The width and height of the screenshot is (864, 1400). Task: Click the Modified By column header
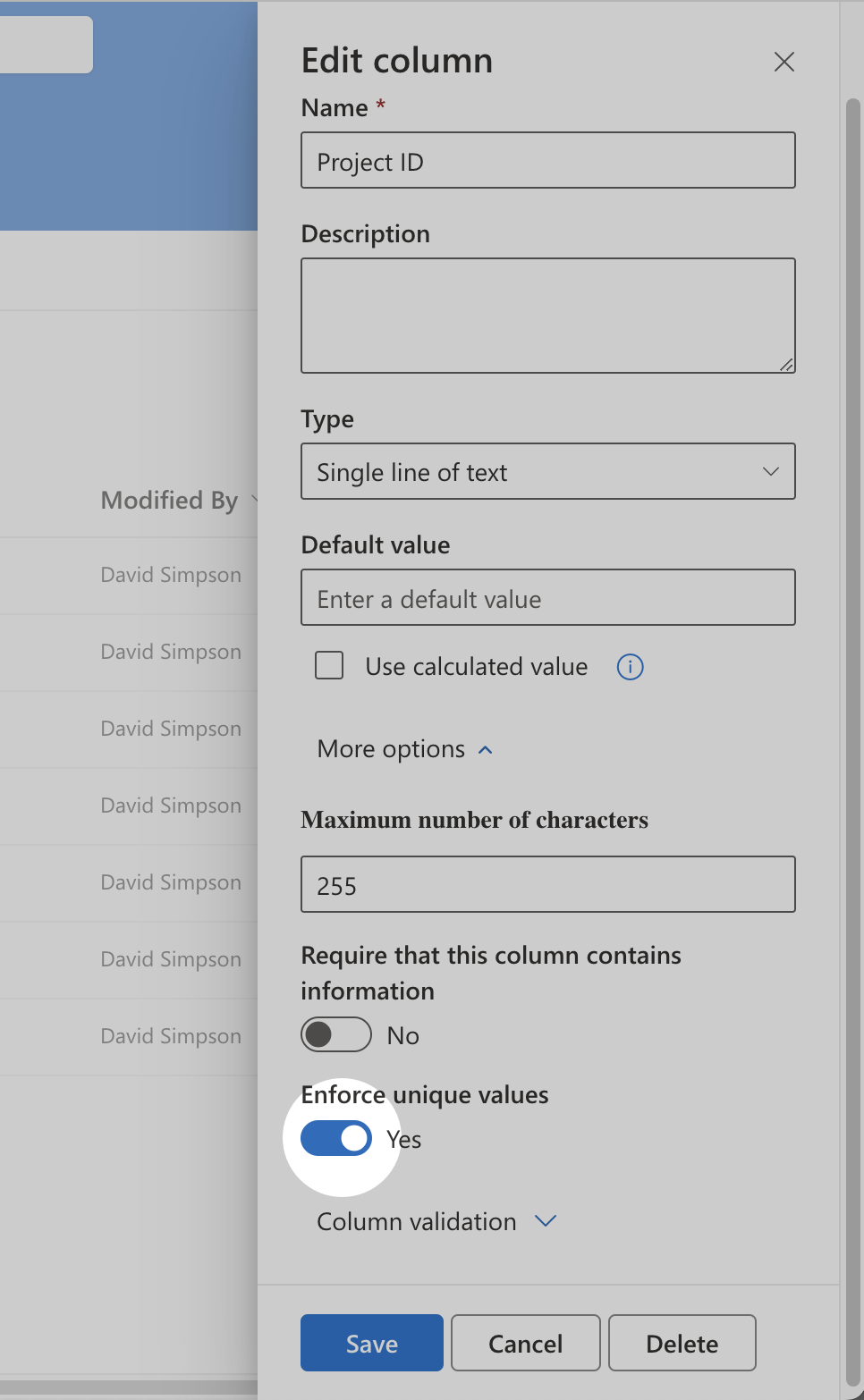[x=170, y=501]
